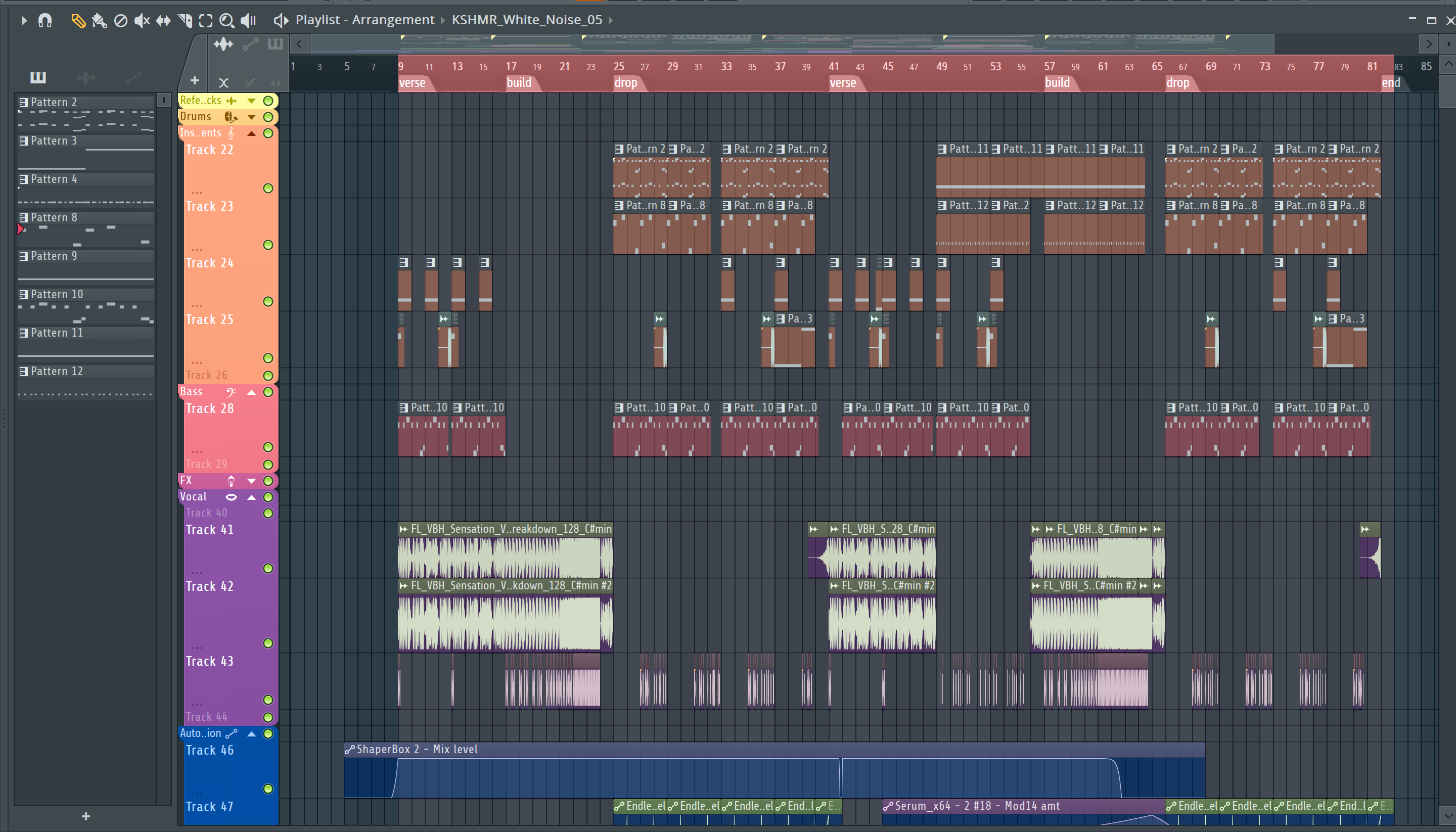The width and height of the screenshot is (1456, 832).
Task: Click the pattern clip focus piano icon
Action: pyautogui.click(x=276, y=44)
